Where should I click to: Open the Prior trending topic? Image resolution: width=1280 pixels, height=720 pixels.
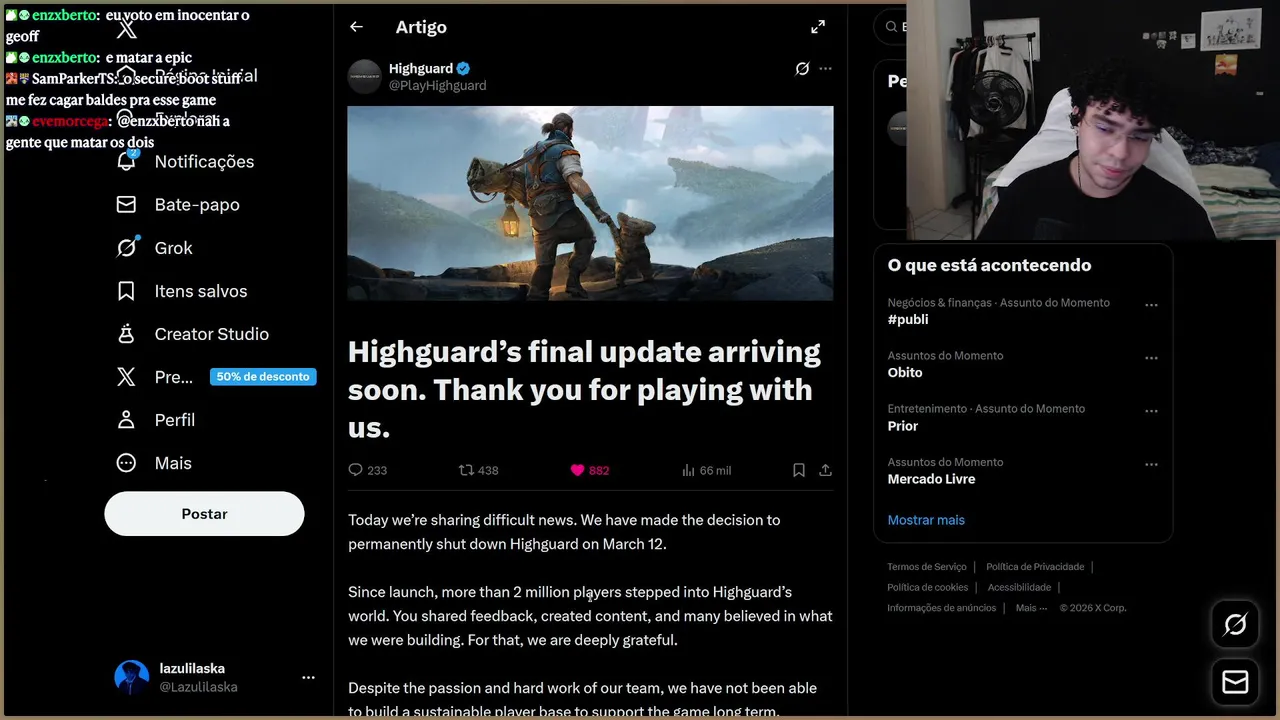[903, 426]
